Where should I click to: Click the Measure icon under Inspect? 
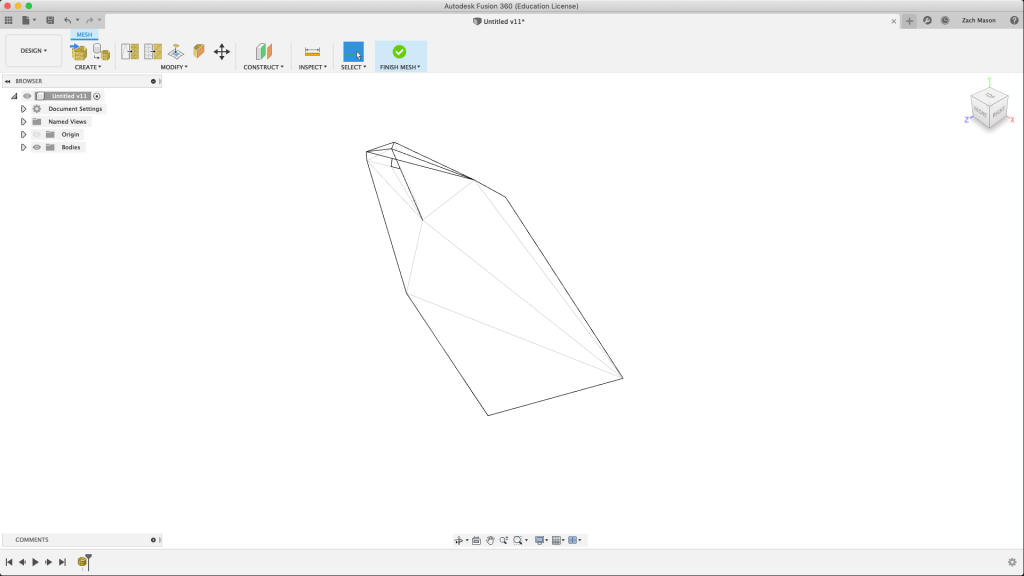tap(312, 51)
